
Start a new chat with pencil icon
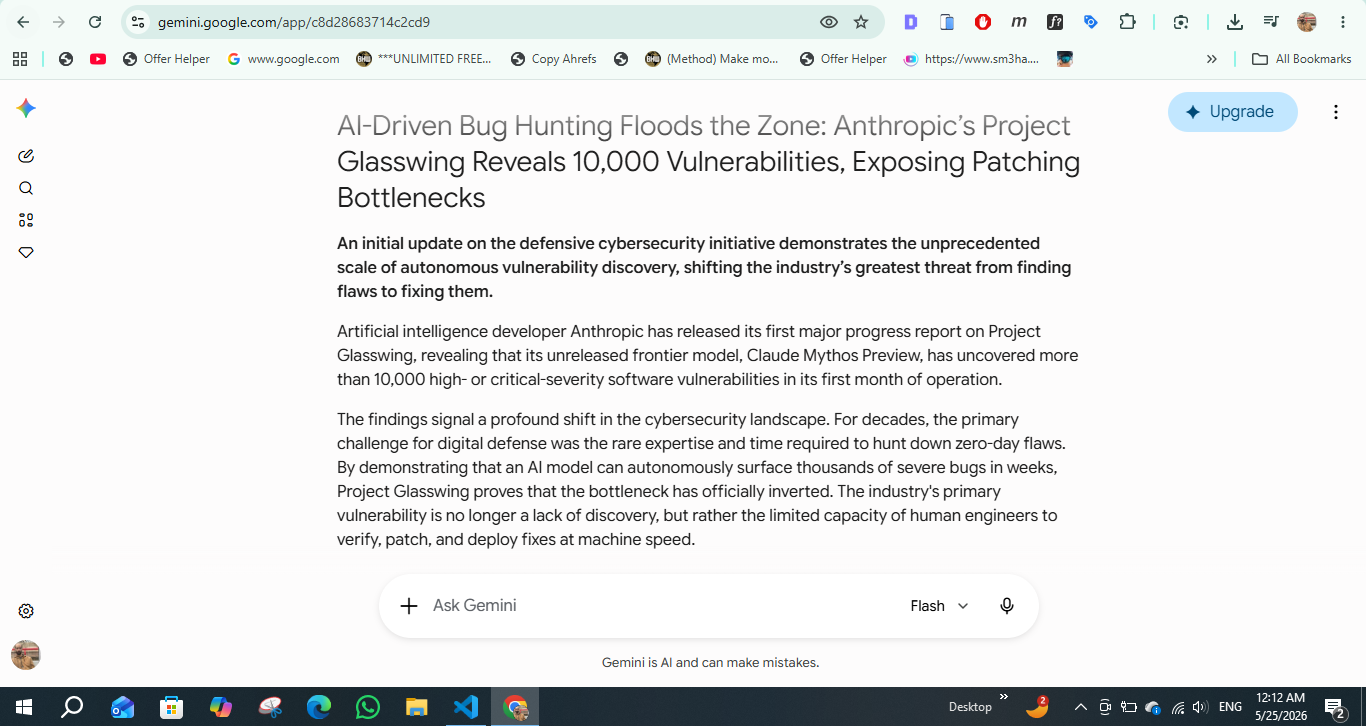[x=26, y=156]
